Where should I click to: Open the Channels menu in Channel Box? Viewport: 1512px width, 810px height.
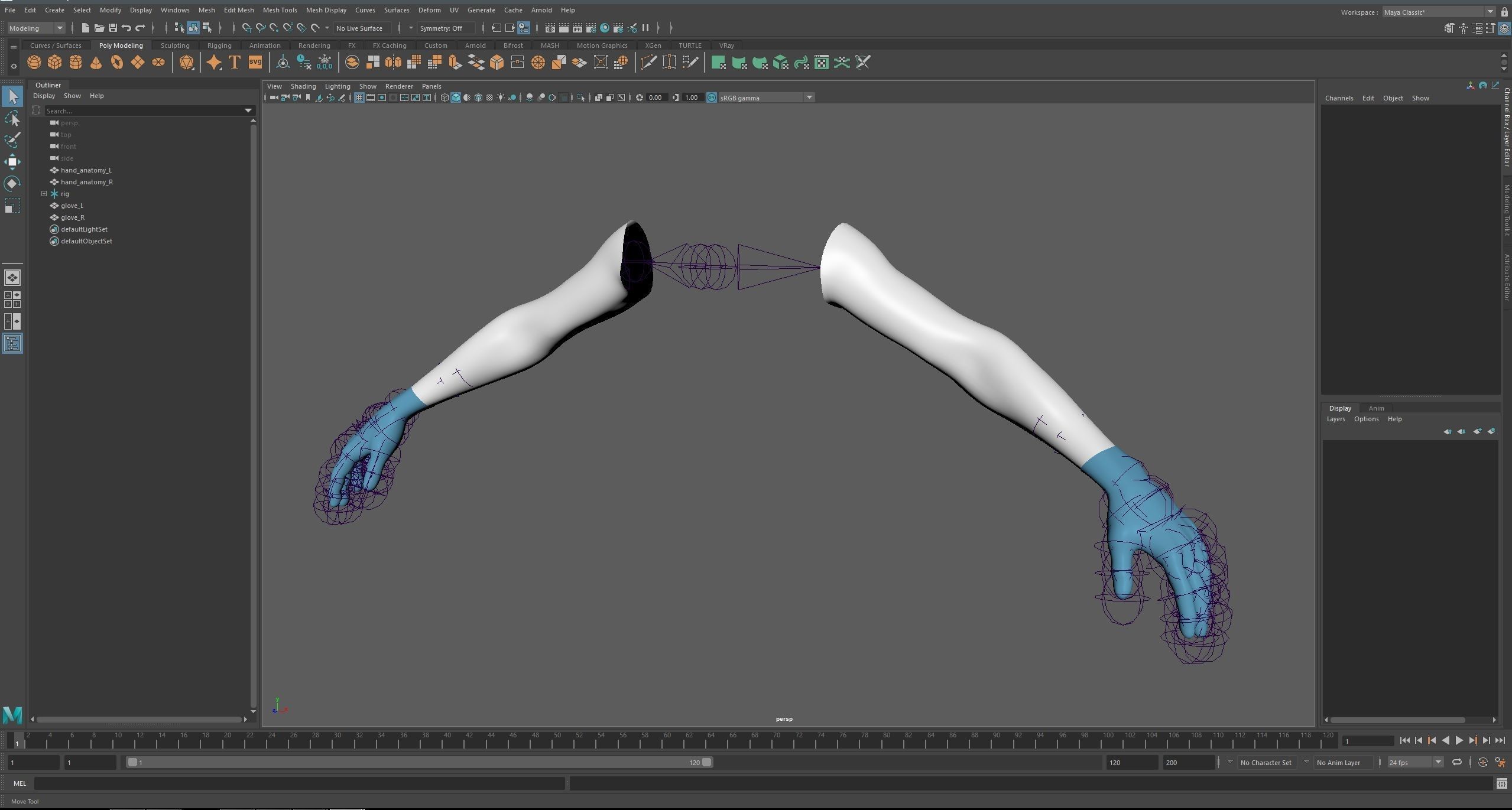pyautogui.click(x=1339, y=98)
